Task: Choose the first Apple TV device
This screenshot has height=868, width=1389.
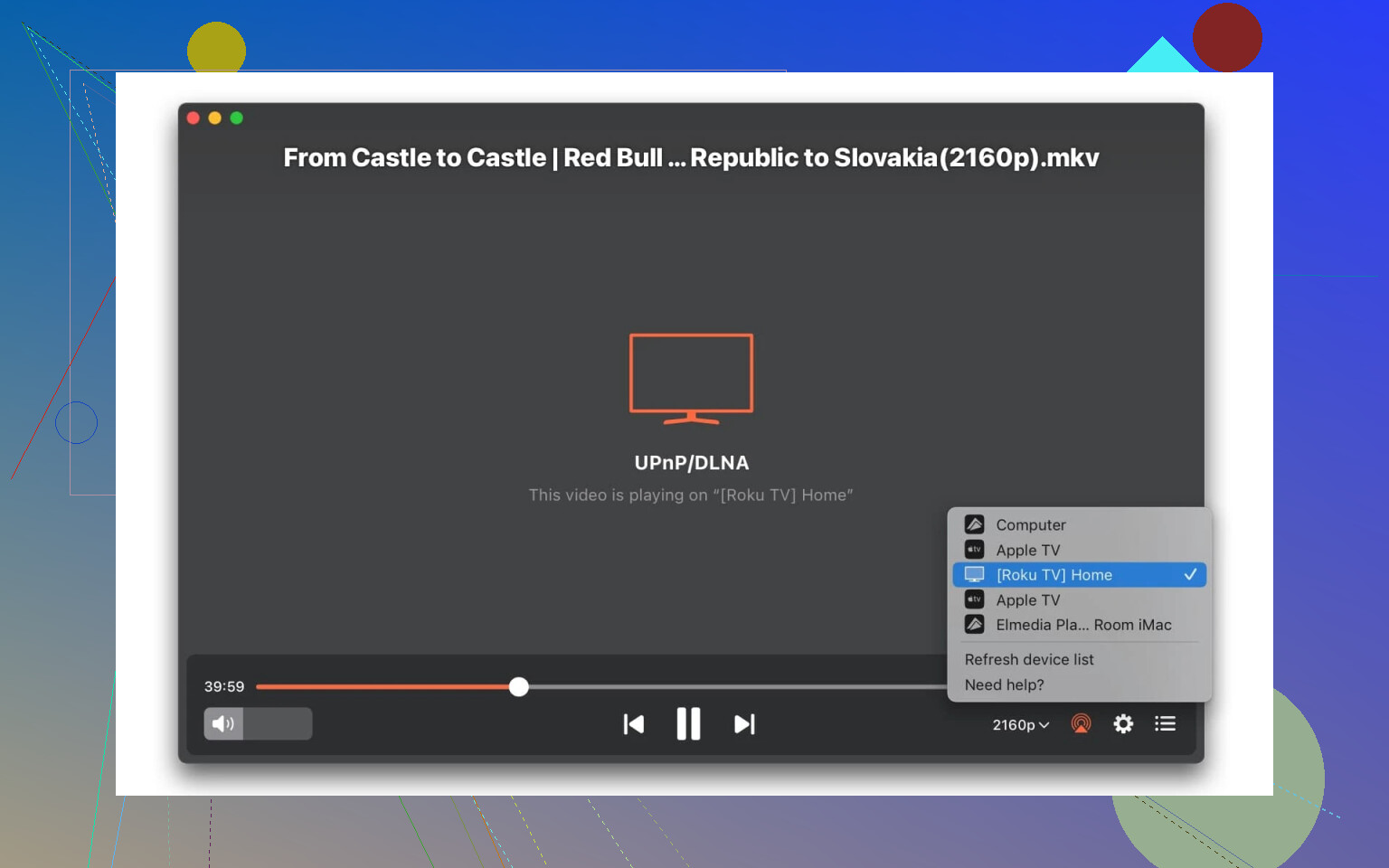Action: tap(1079, 550)
